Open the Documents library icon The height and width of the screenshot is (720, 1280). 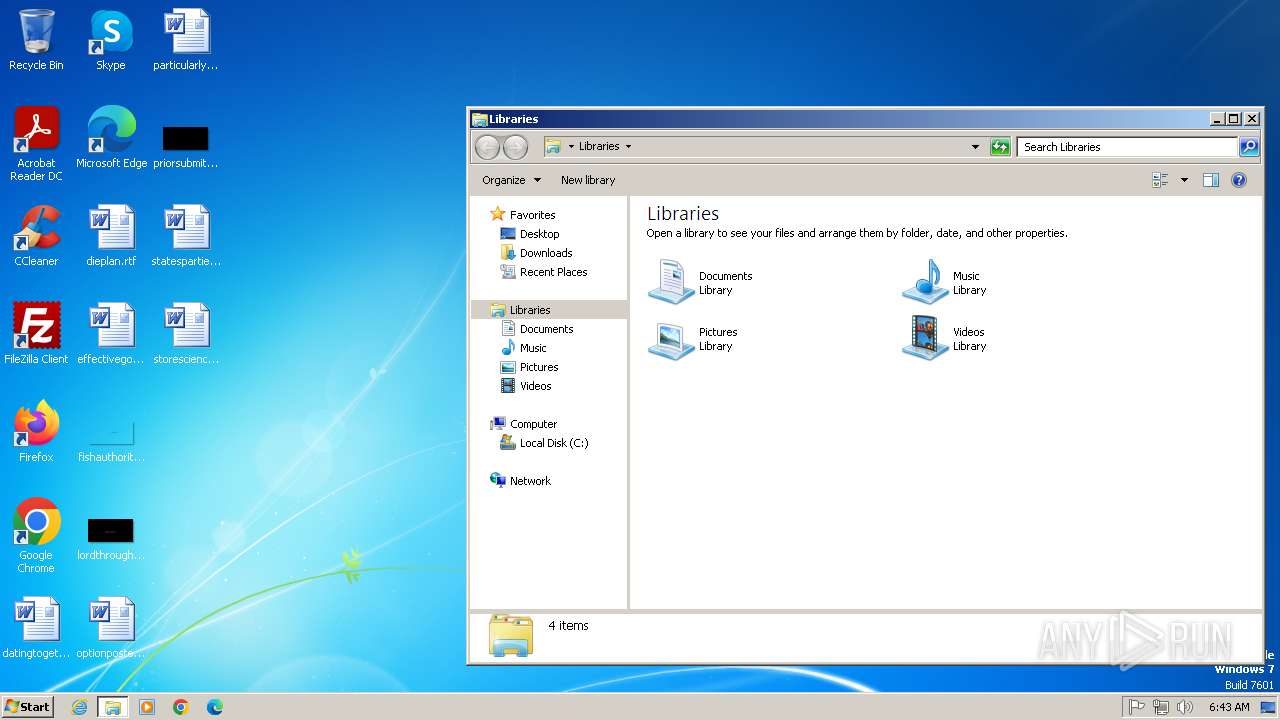pyautogui.click(x=671, y=282)
